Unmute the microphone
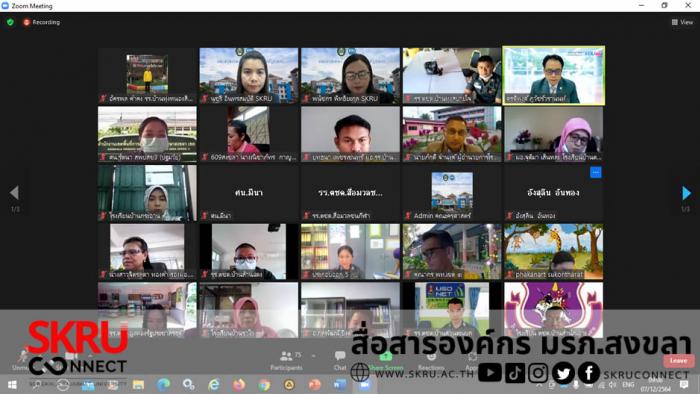Screen dimensions: 700x394 [21, 361]
